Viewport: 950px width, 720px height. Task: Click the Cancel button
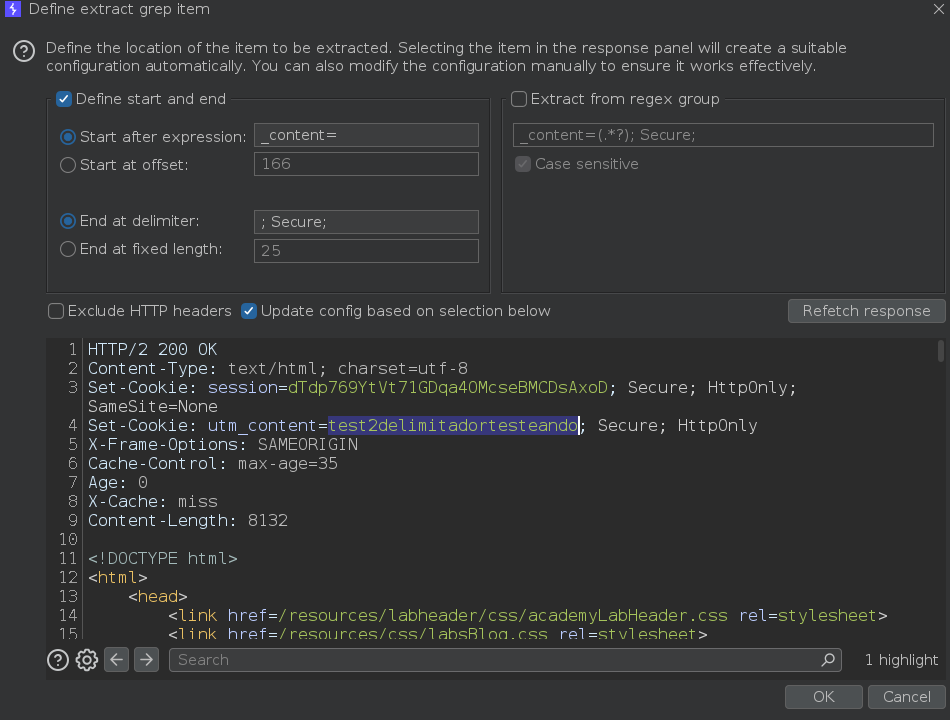tap(906, 697)
